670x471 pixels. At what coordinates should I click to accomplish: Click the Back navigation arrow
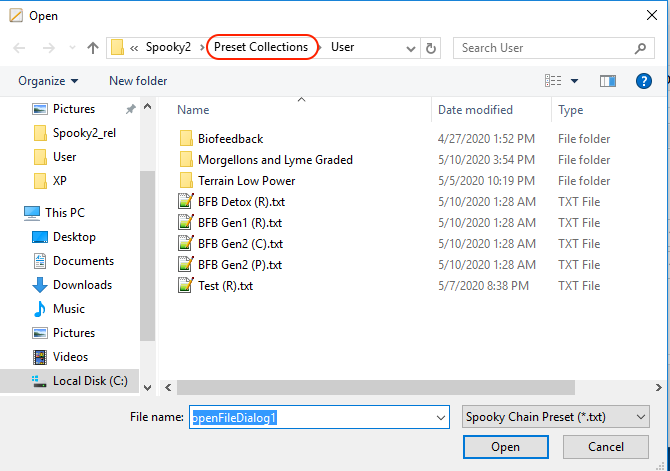(x=19, y=48)
